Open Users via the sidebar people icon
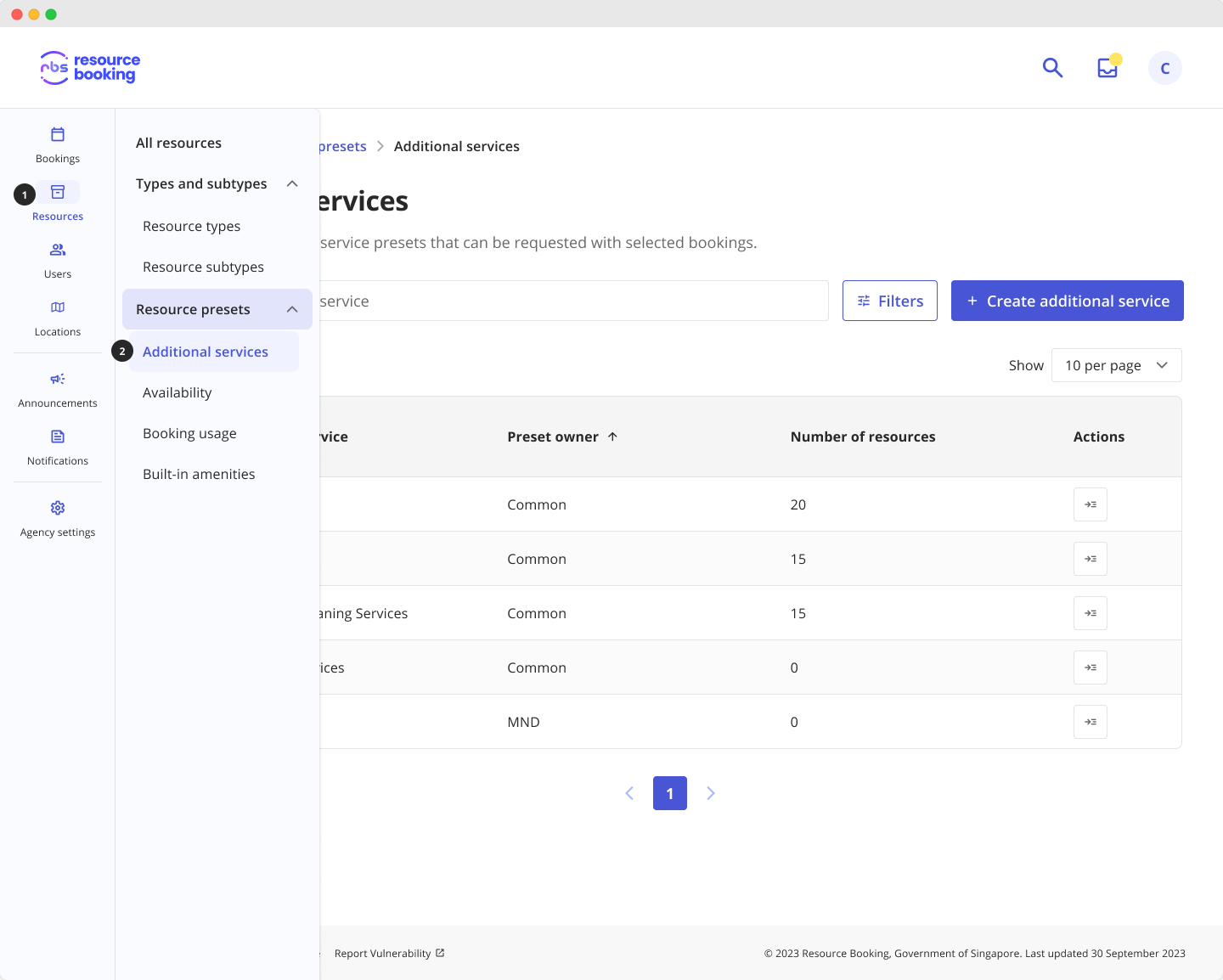Screen dimensions: 1223x980 pos(57,249)
